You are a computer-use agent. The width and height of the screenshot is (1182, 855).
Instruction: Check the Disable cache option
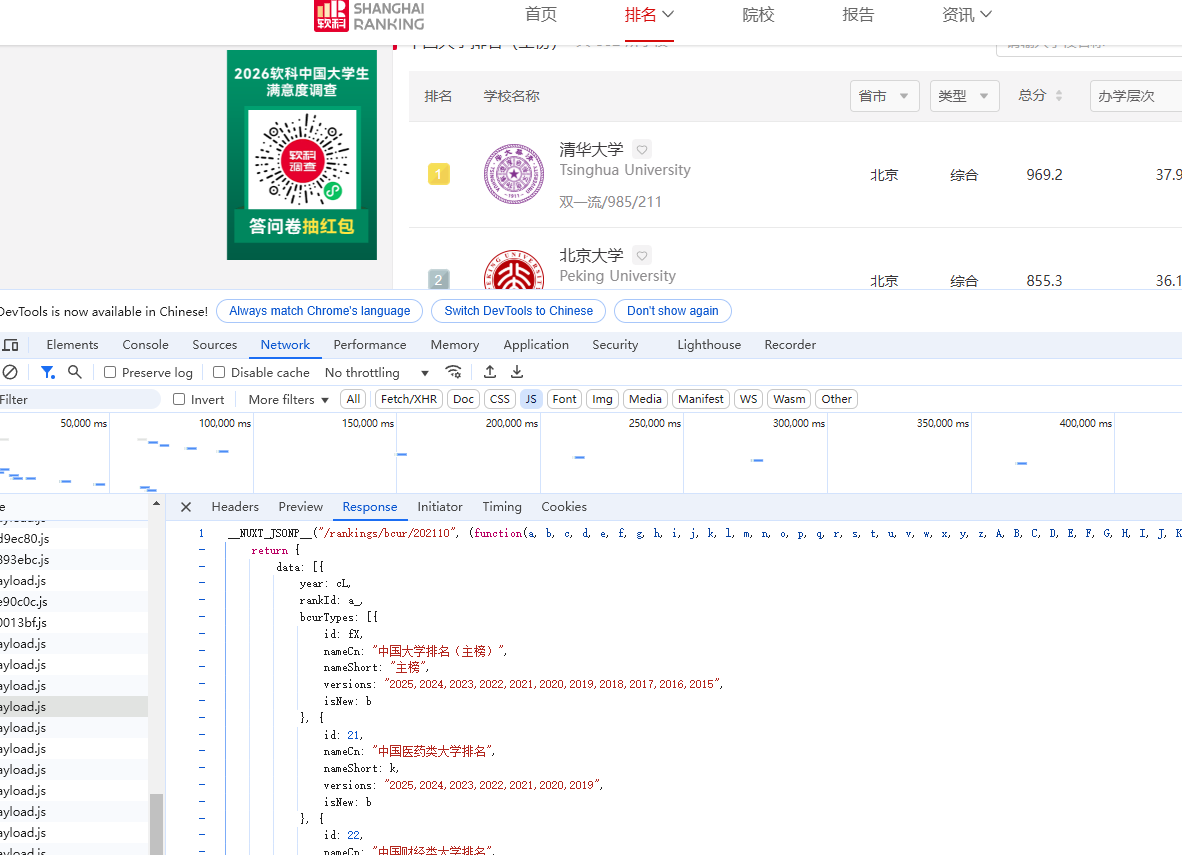pyautogui.click(x=218, y=372)
